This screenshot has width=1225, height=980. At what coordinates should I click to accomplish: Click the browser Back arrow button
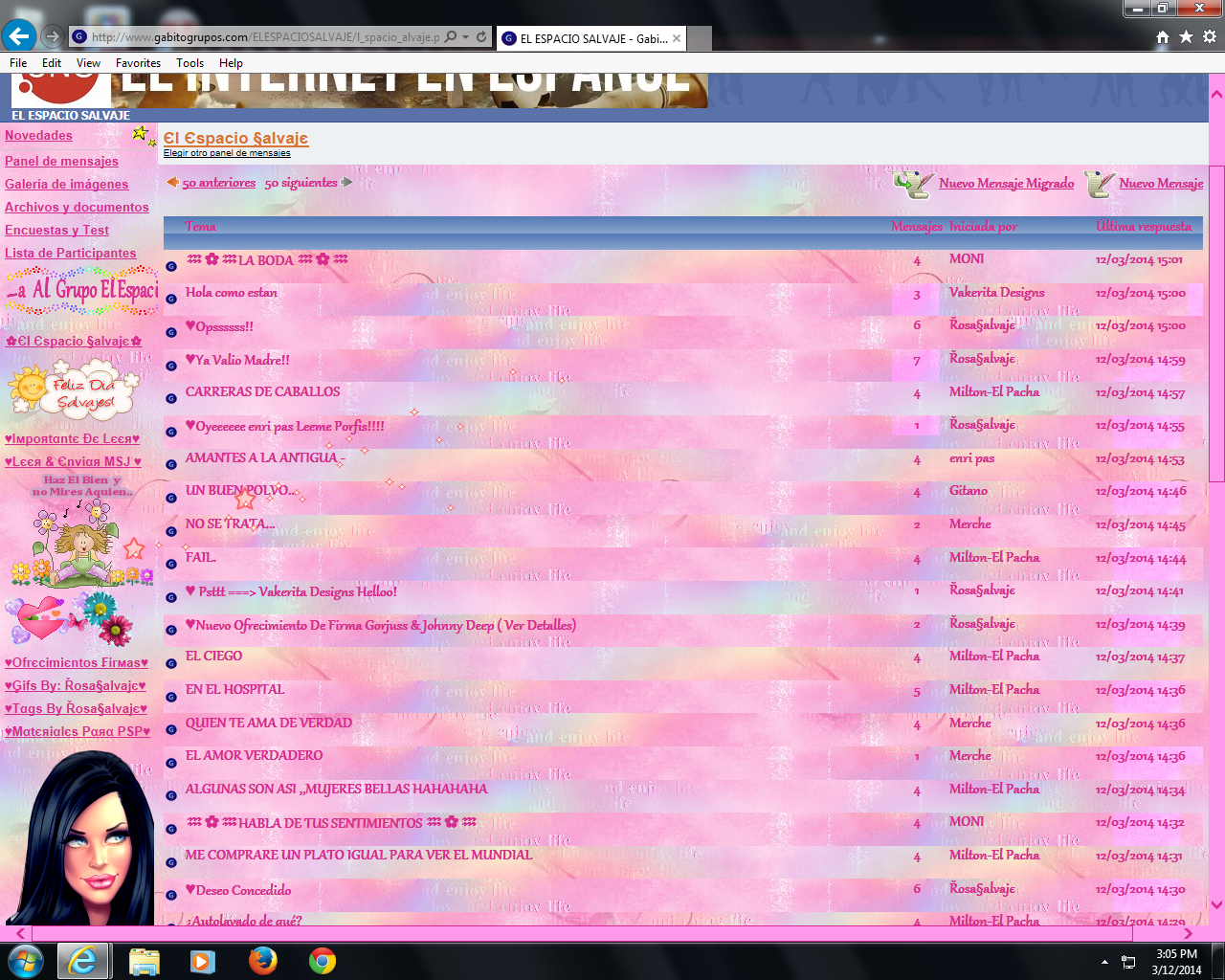[19, 37]
